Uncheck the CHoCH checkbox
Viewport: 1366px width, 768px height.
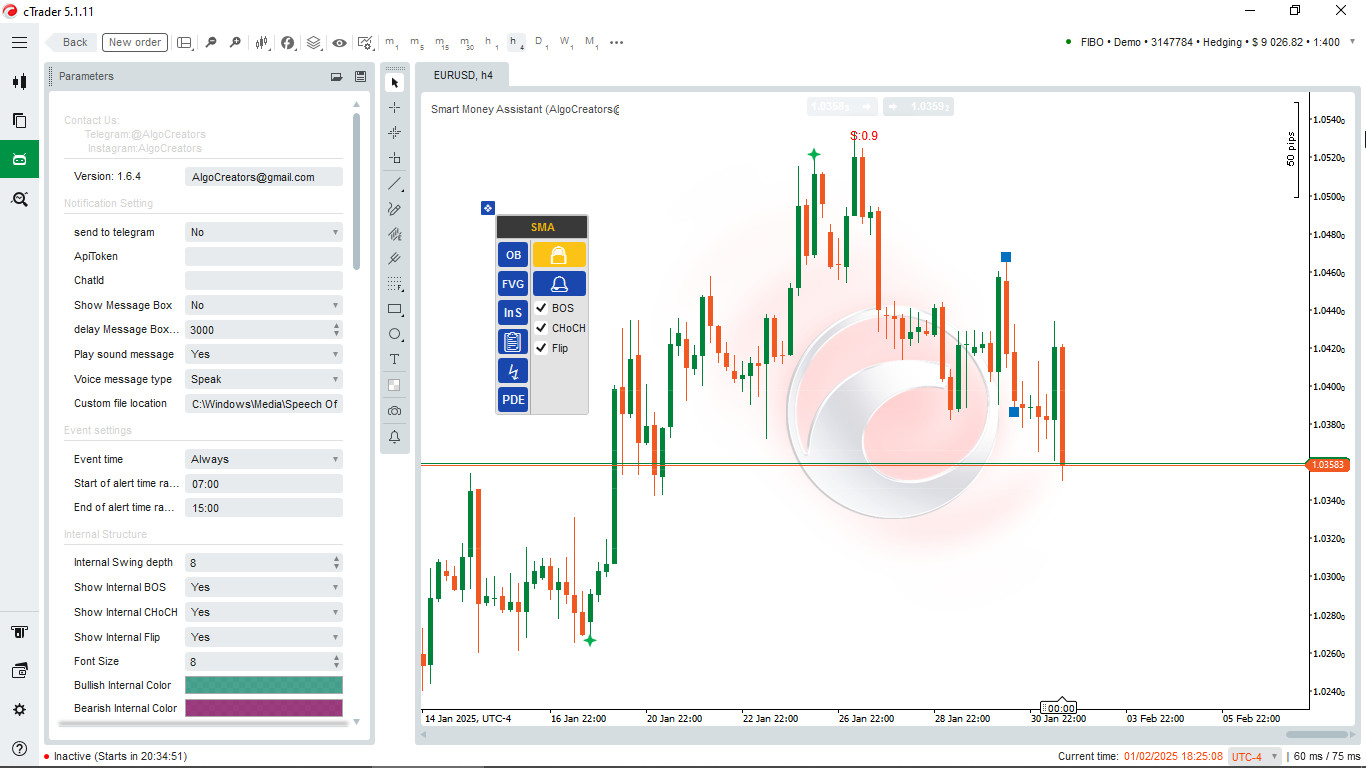tap(541, 328)
